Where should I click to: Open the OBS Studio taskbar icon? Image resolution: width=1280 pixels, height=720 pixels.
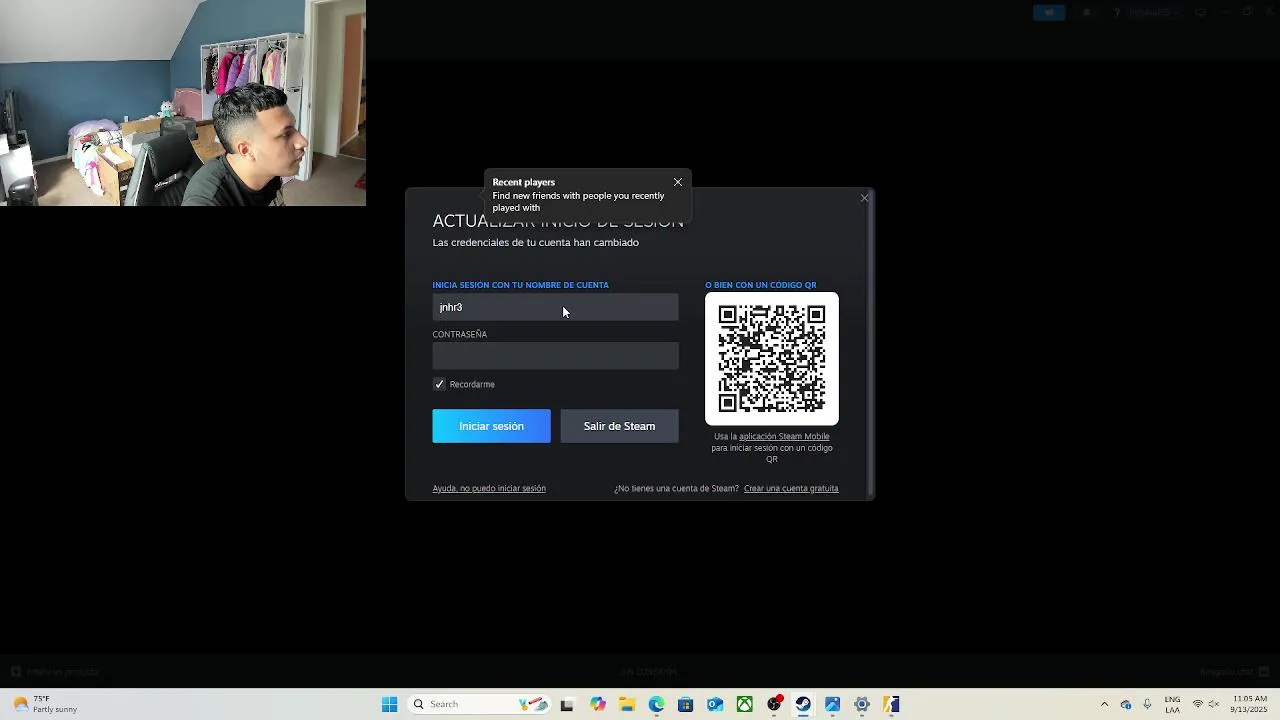[774, 704]
